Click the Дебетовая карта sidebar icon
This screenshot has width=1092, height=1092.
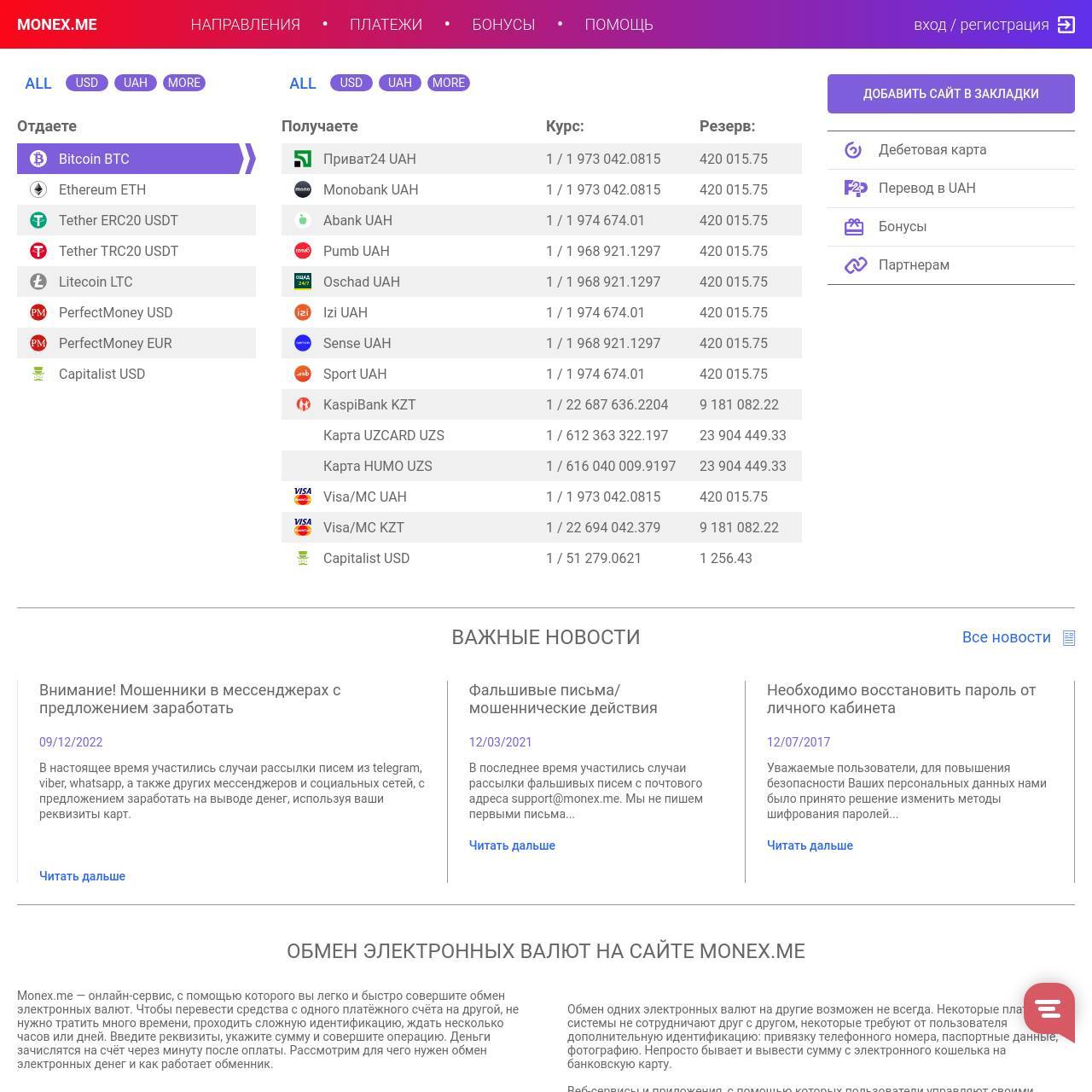[x=853, y=150]
